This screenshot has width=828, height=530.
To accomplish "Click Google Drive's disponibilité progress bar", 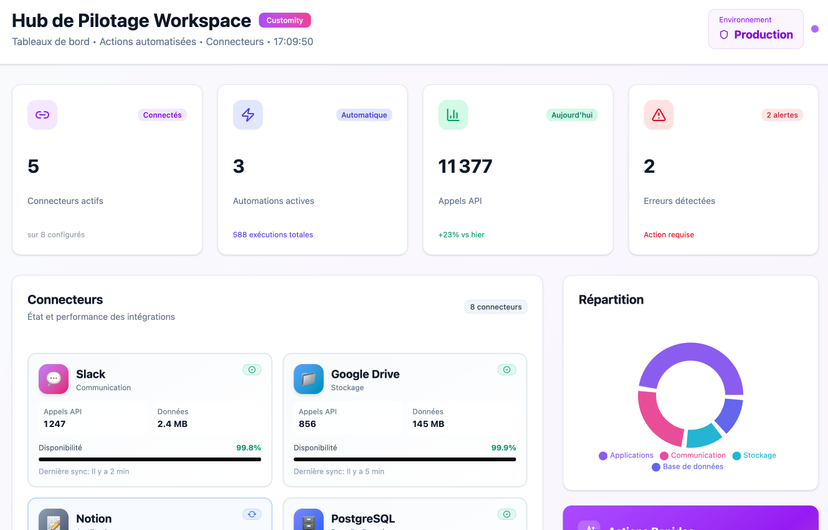I will tap(405, 459).
